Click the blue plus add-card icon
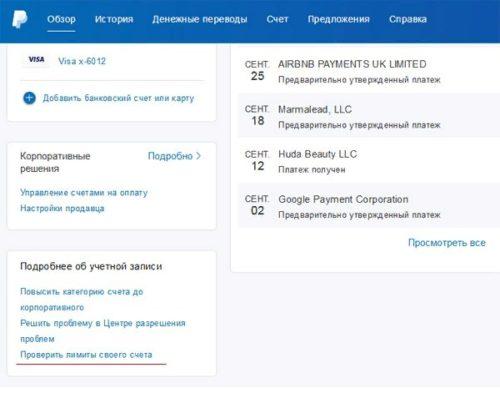The height and width of the screenshot is (393, 500). [x=29, y=98]
